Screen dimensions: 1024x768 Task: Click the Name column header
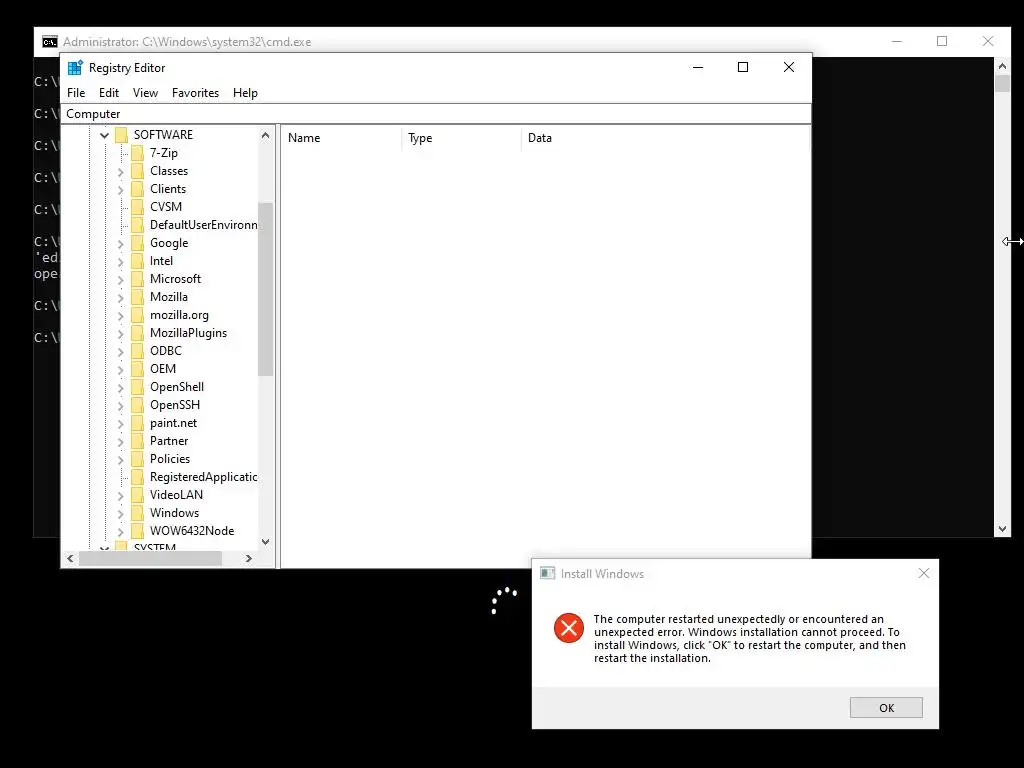[341, 138]
